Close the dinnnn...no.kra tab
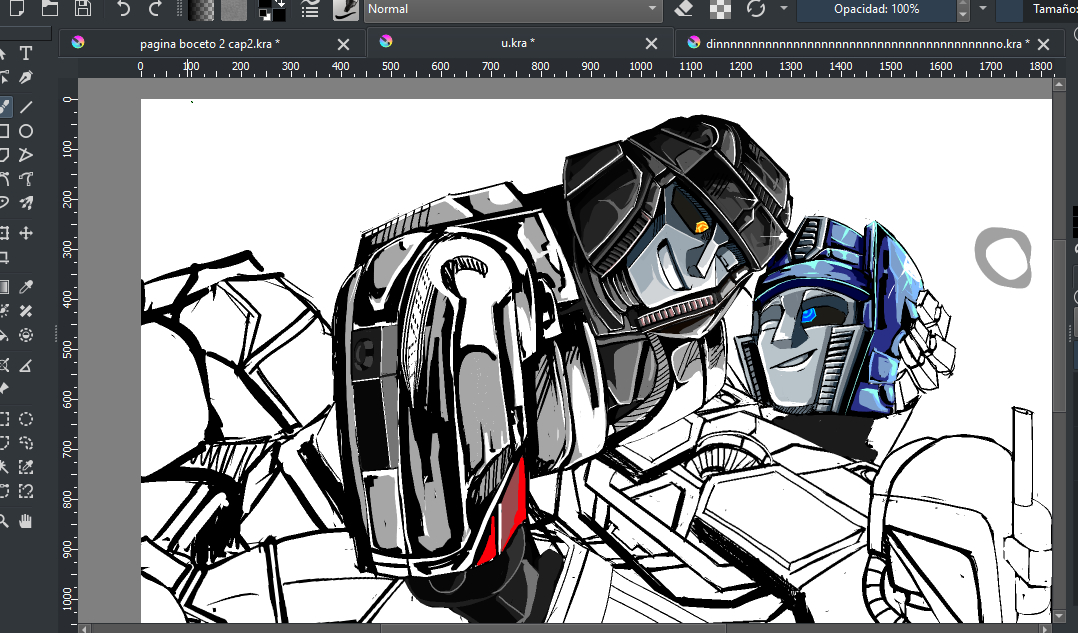This screenshot has width=1078, height=633. [x=1044, y=44]
